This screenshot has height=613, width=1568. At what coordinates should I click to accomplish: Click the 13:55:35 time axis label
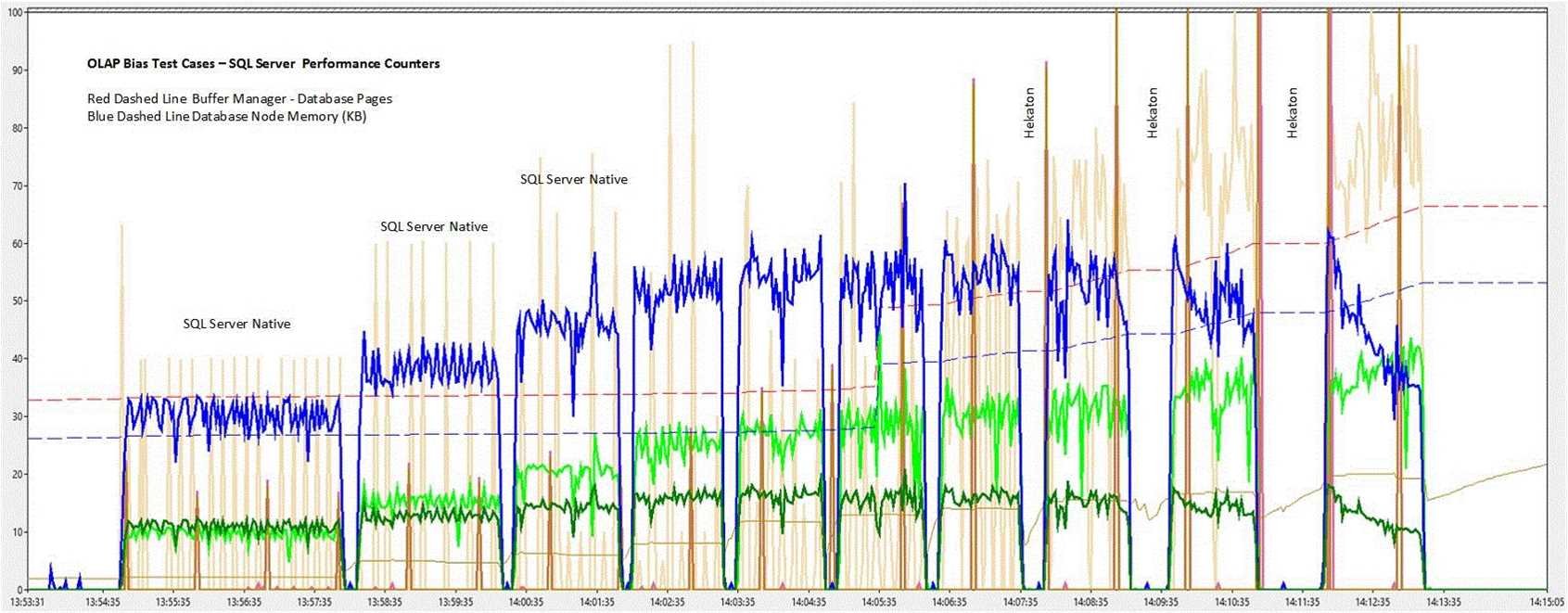pyautogui.click(x=173, y=602)
